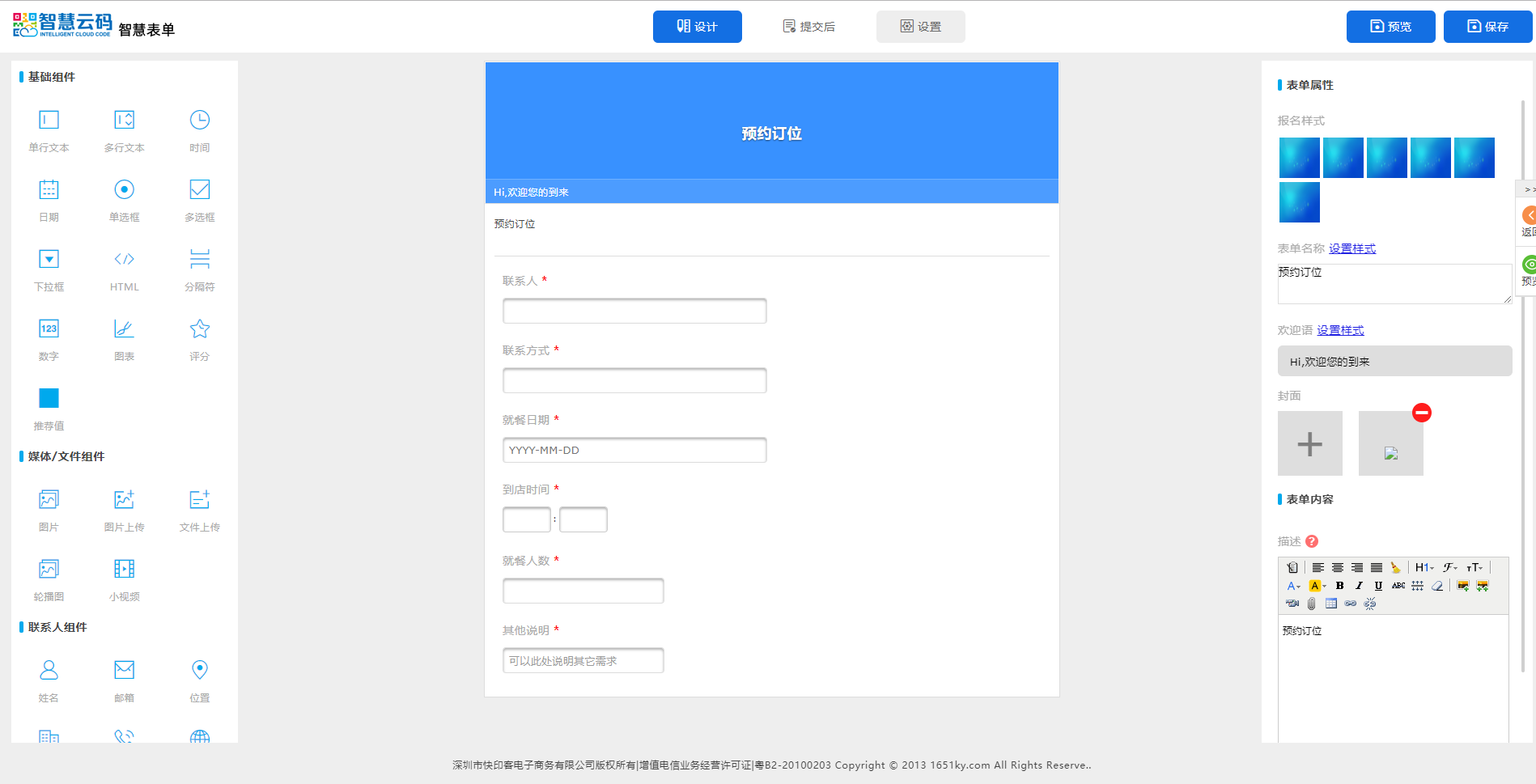The image size is (1536, 784).
Task: Switch to the 提交后 tab
Action: tap(808, 27)
